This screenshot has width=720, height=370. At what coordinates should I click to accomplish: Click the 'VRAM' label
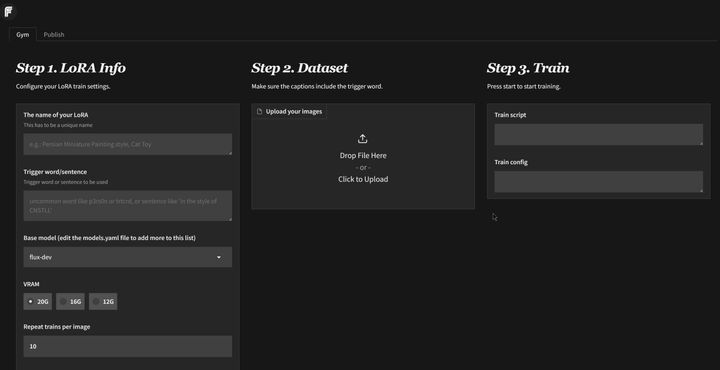tap(31, 284)
